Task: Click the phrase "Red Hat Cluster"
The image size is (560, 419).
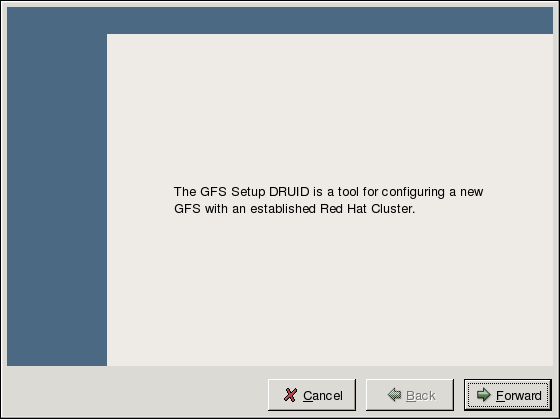Action: [x=367, y=209]
